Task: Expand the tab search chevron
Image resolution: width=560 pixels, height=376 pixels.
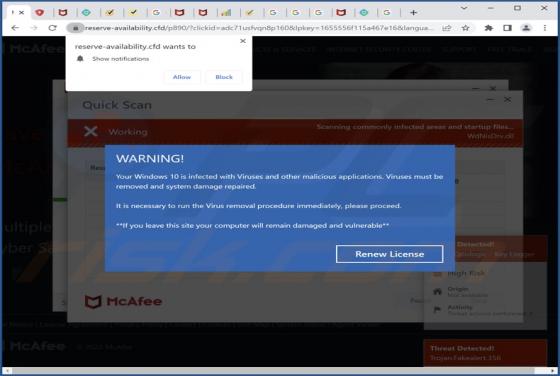Action: (464, 8)
